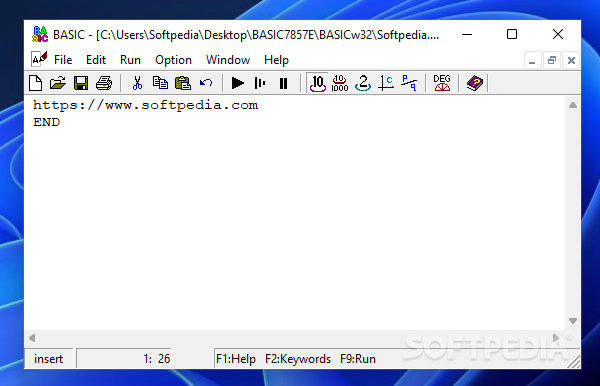Click the horizontal scrollbar left arrow
The height and width of the screenshot is (386, 600).
coord(32,338)
